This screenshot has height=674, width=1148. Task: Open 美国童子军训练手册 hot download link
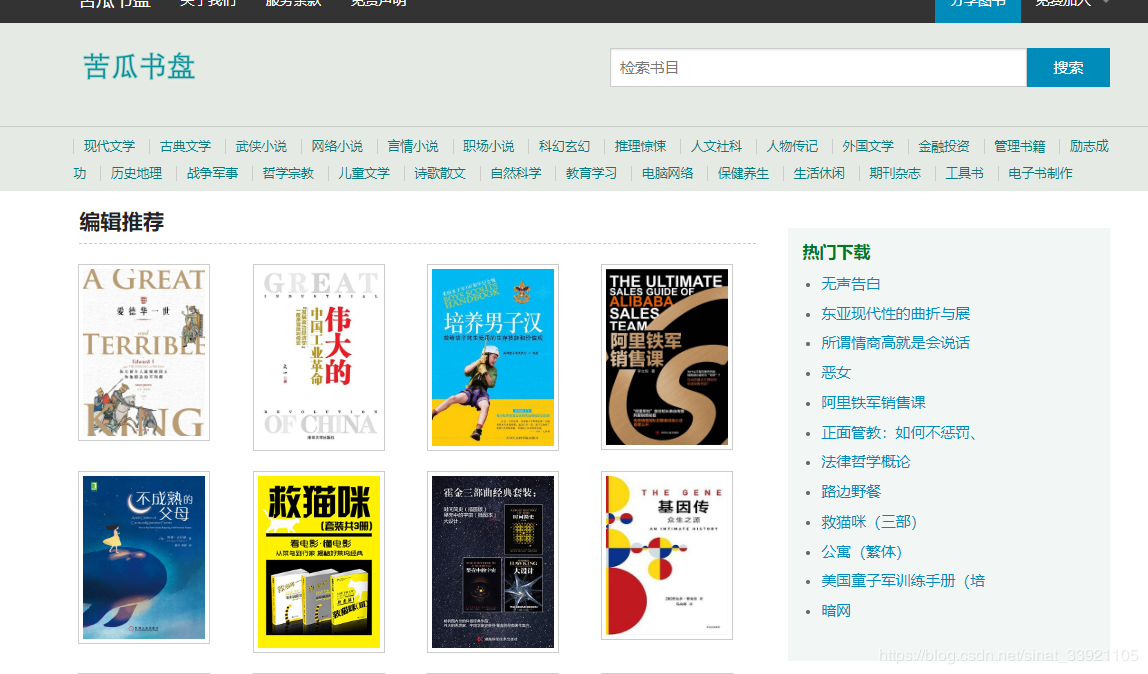(903, 581)
